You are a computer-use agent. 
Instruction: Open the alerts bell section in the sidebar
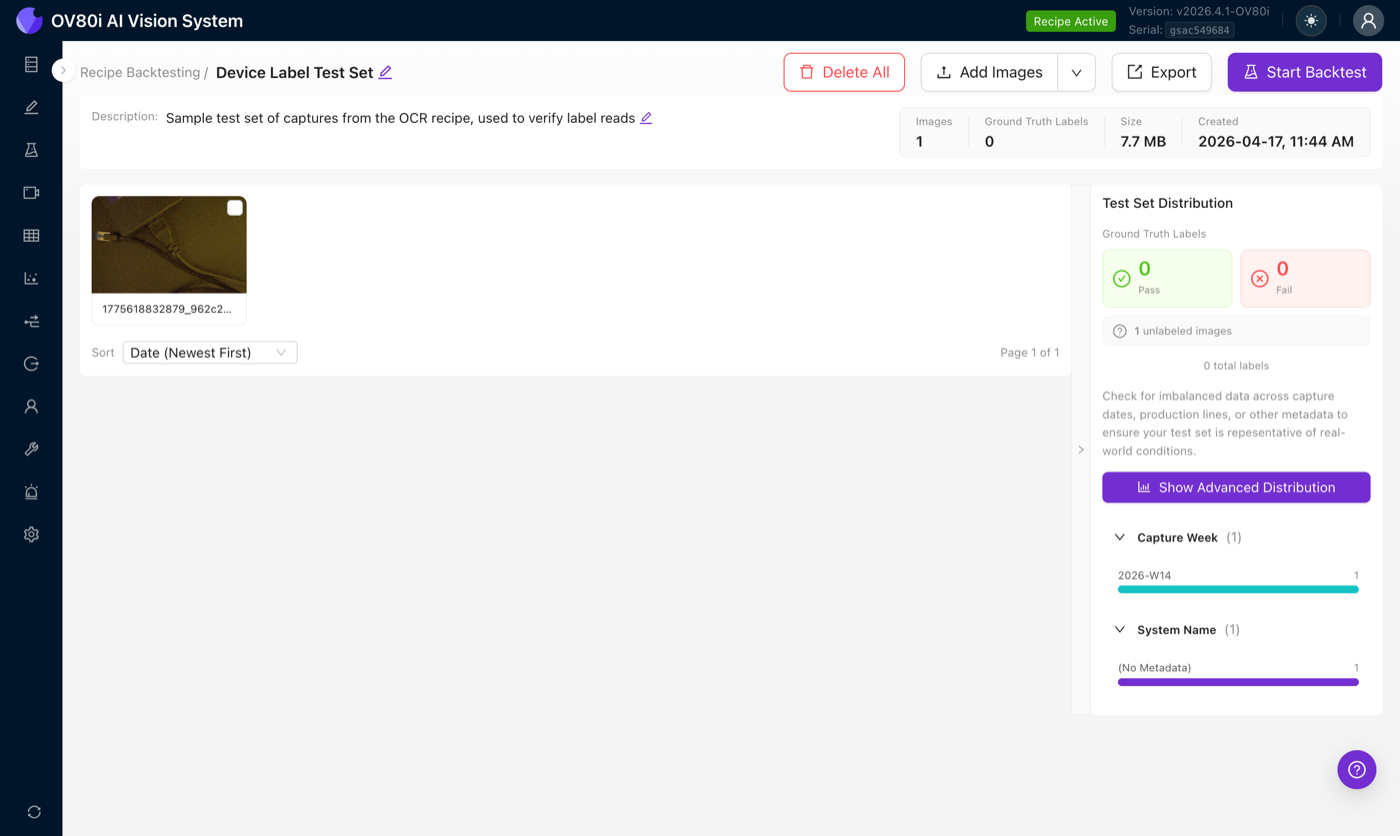pos(31,491)
